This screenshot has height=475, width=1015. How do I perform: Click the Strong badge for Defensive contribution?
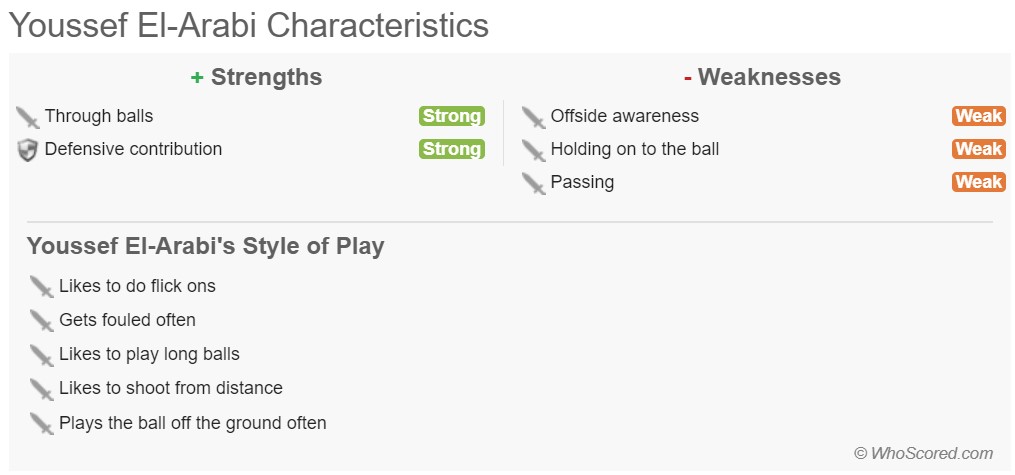click(451, 149)
